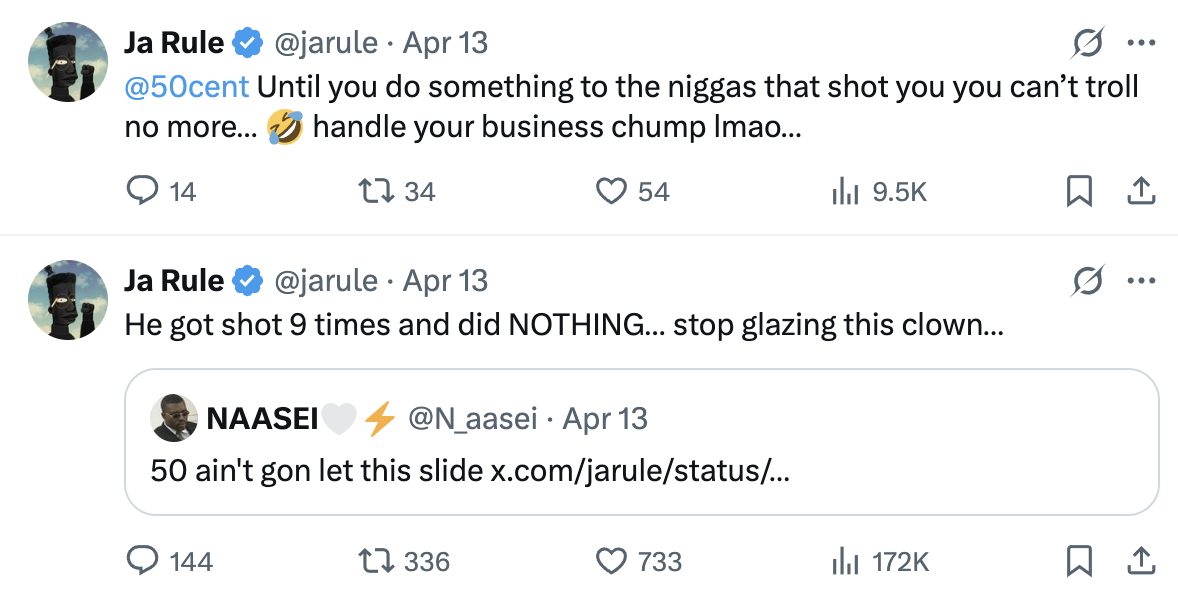
Task: Bookmark the first @50cent reply tweet
Action: [x=1079, y=191]
